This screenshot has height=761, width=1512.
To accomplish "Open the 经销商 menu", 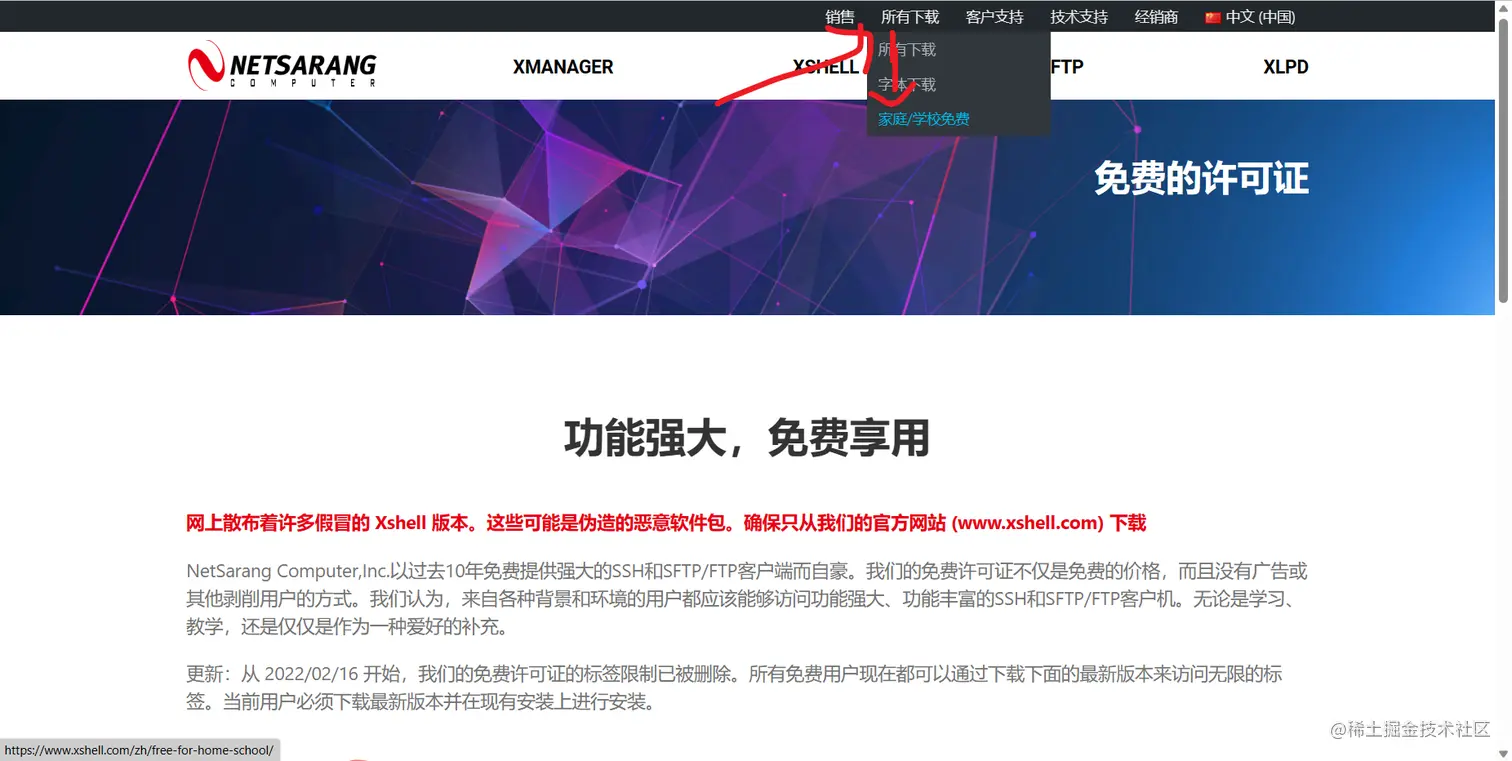I will [1156, 17].
